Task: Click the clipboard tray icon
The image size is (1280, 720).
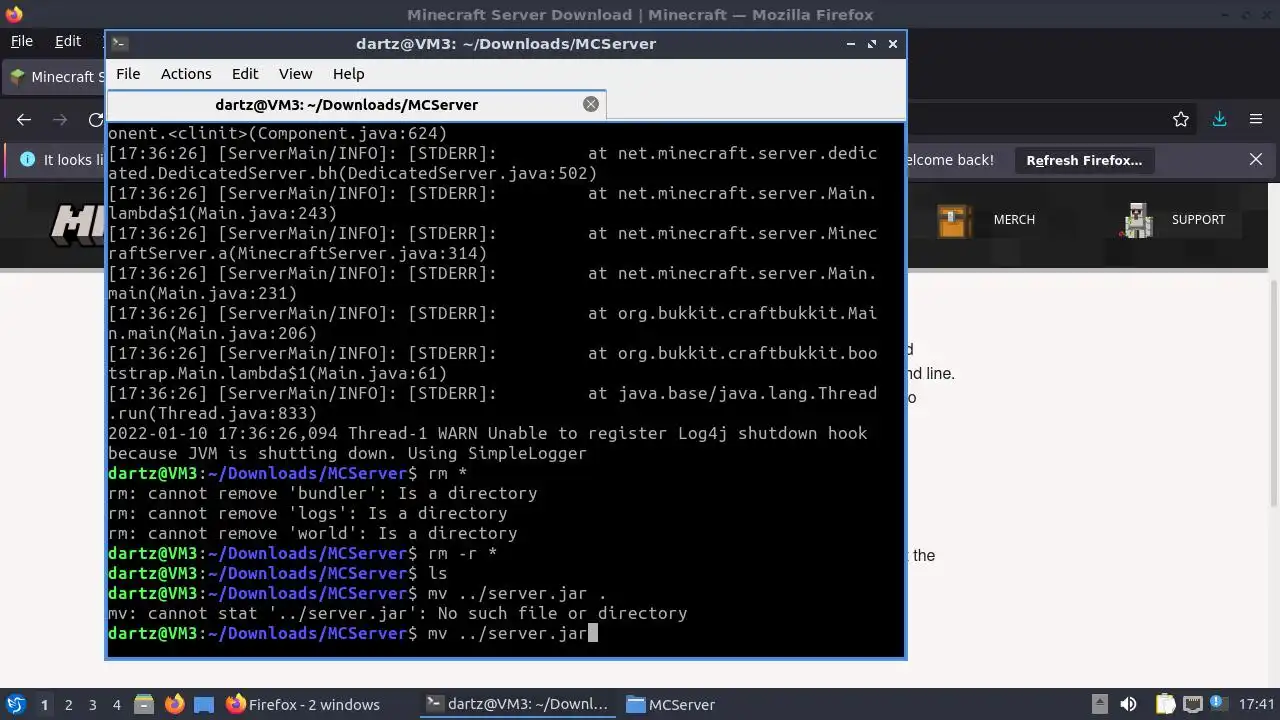Action: [1165, 704]
